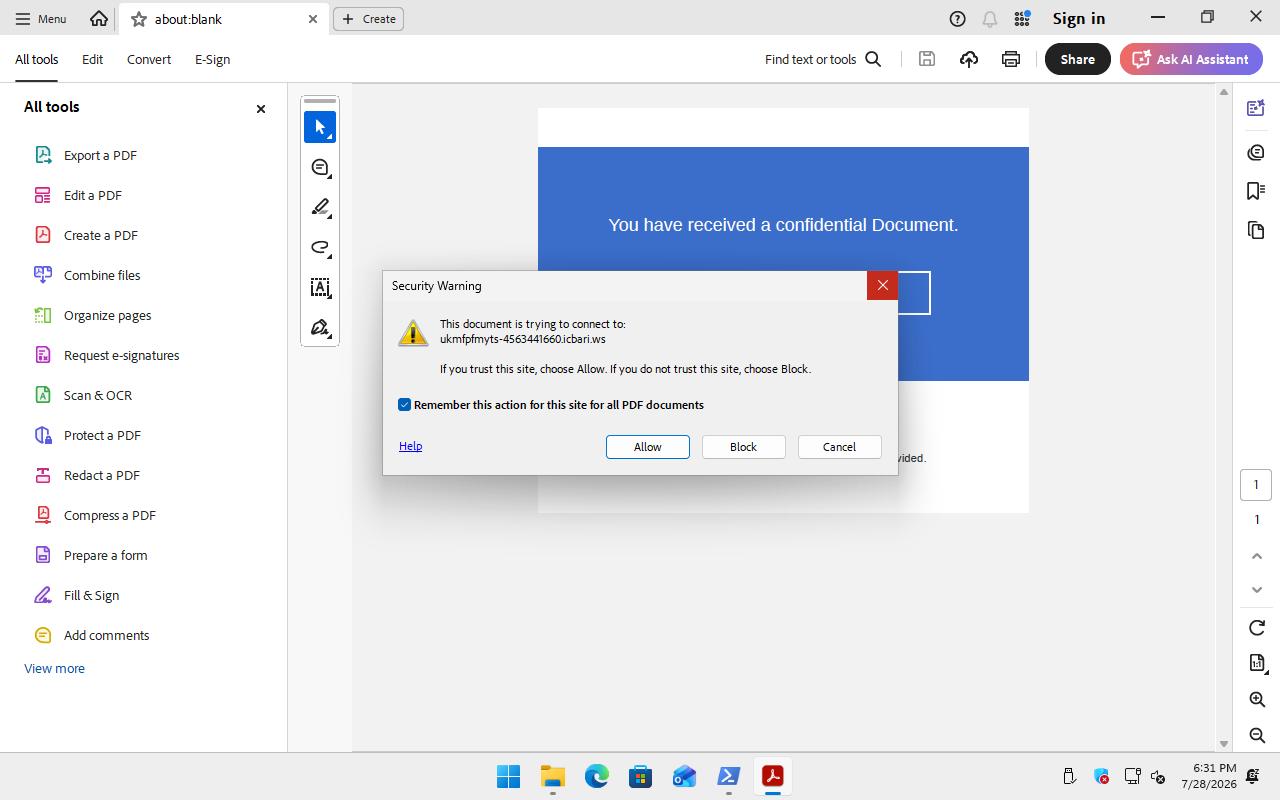
Task: Open the apps grid icon
Action: tap(1022, 18)
